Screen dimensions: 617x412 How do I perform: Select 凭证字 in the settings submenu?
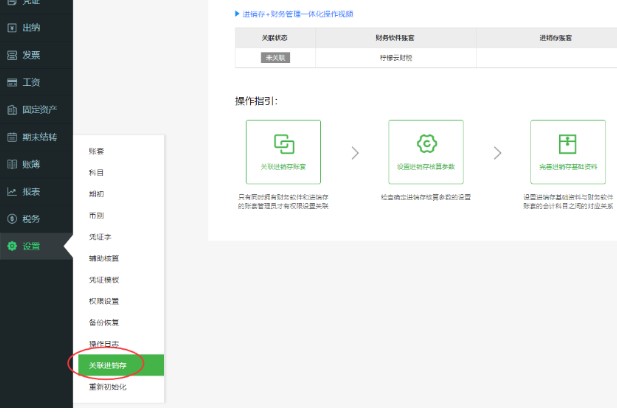point(98,236)
